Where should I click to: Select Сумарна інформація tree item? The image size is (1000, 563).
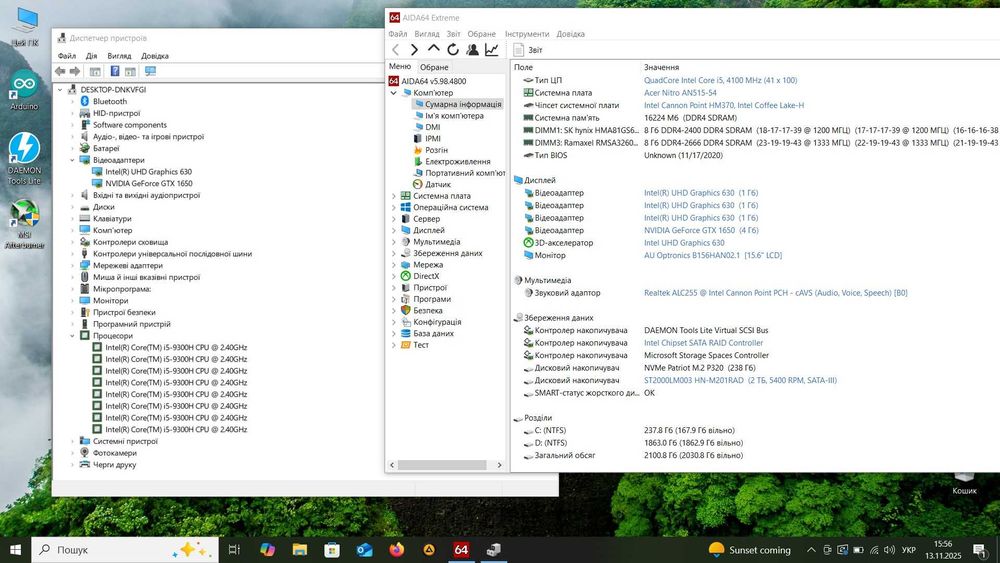pos(458,104)
